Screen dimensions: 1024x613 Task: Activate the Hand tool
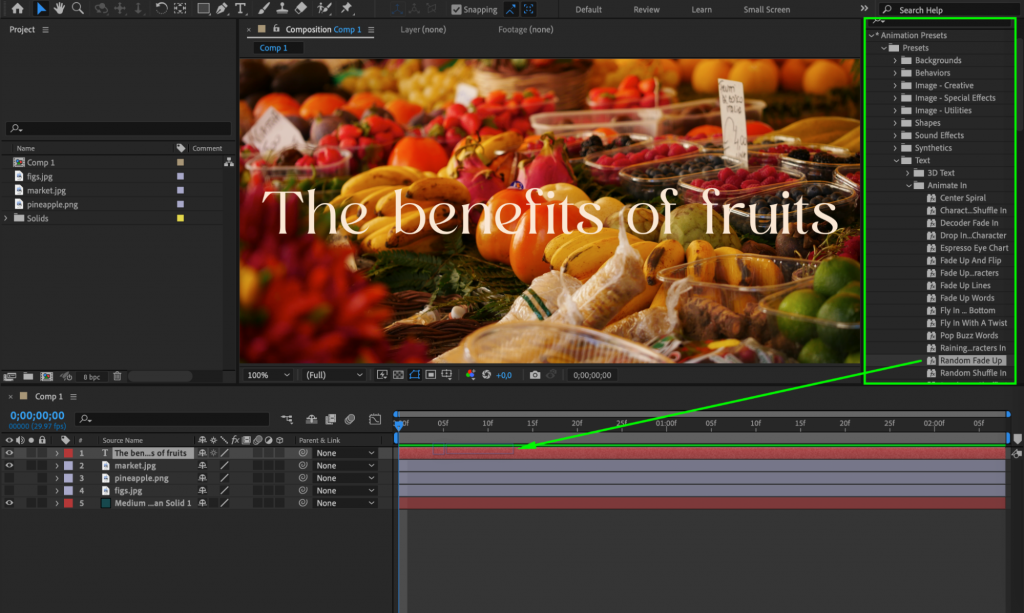tap(59, 9)
